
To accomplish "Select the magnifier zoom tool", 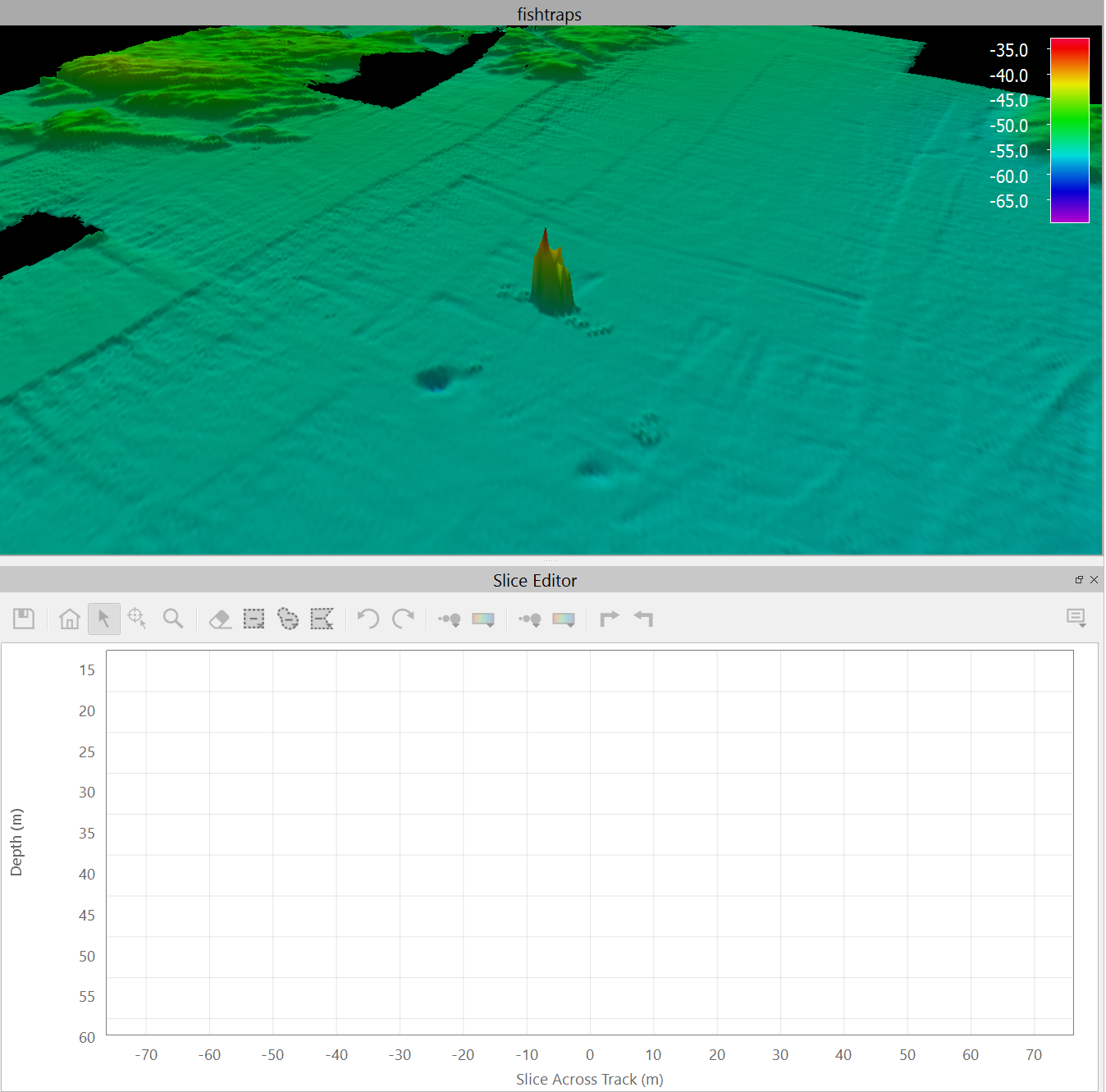I will tap(172, 619).
